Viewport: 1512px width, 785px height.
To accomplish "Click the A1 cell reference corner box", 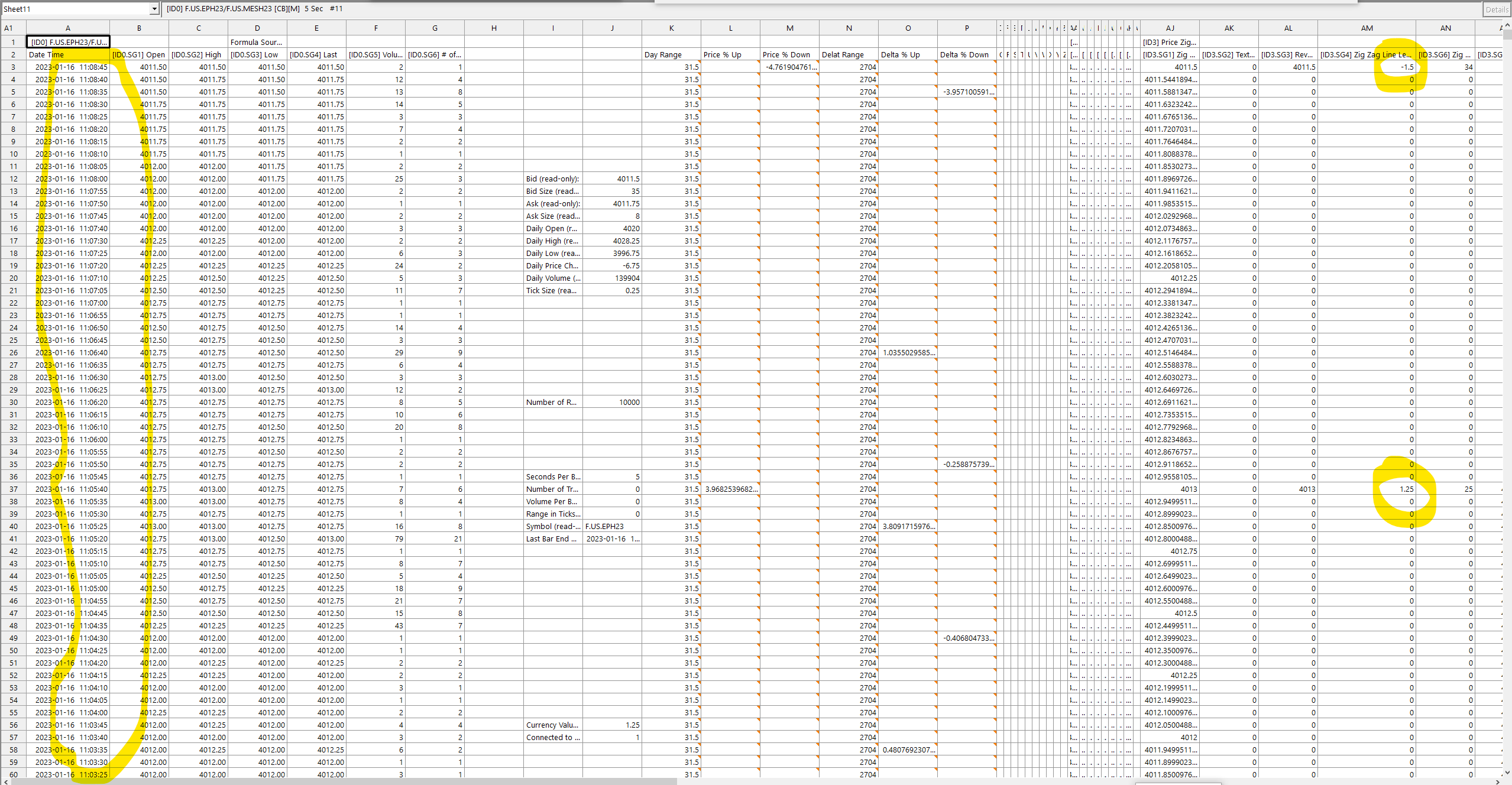I will 8,28.
